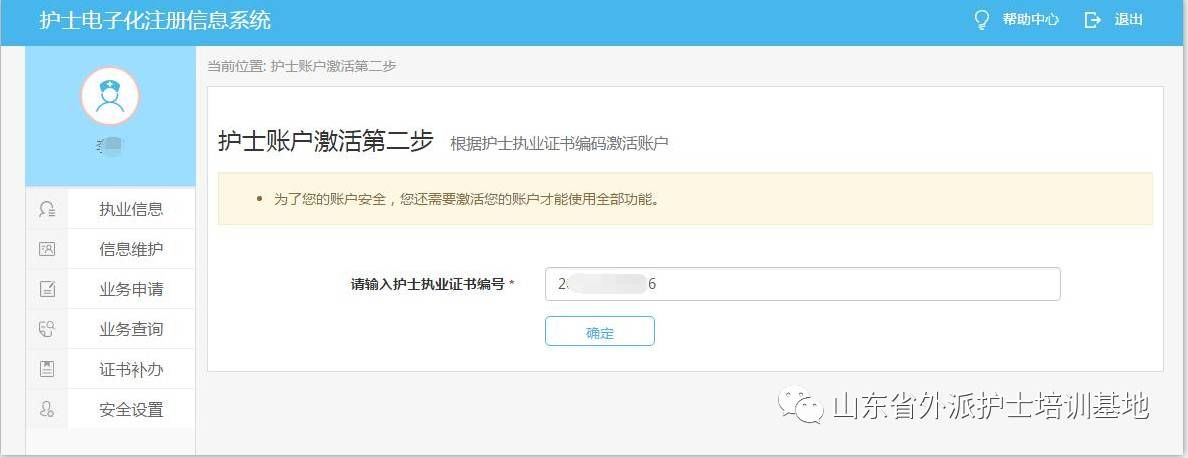This screenshot has height=458, width=1188.
Task: Click the lightbulb help center icon
Action: 981,20
